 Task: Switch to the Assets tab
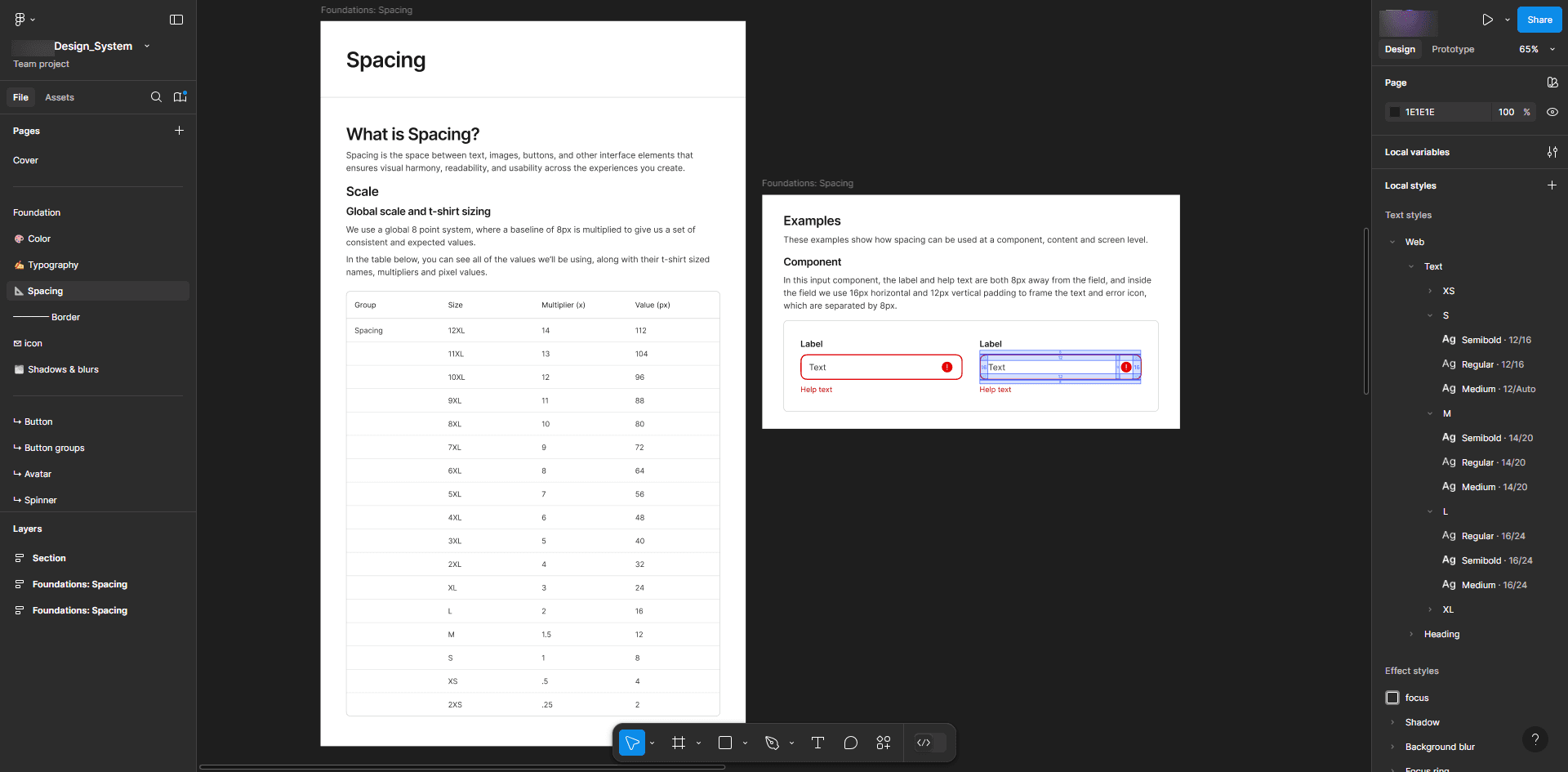[60, 97]
